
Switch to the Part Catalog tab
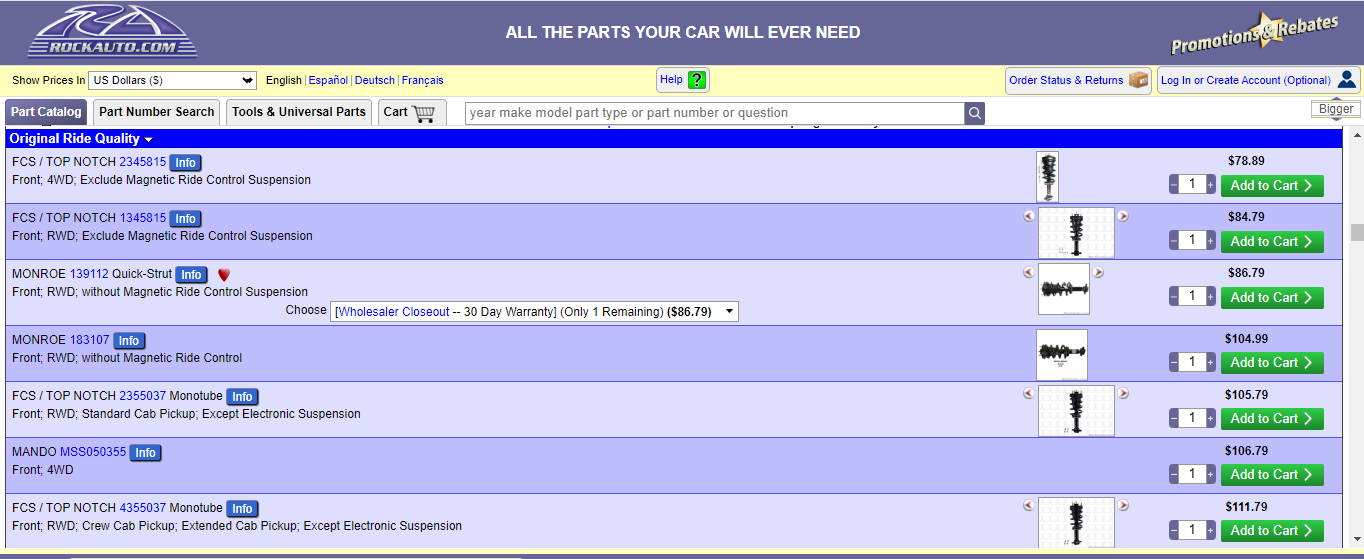pyautogui.click(x=46, y=112)
